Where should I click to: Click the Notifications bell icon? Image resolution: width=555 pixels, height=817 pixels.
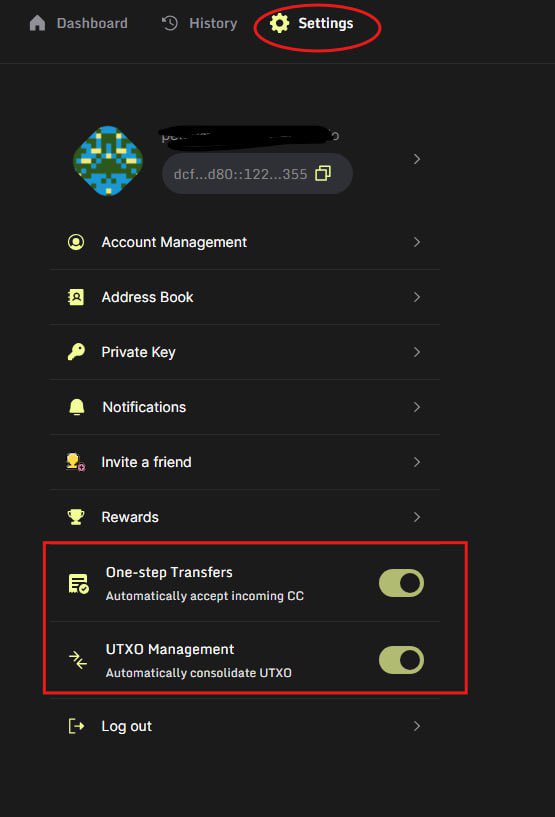(x=77, y=407)
